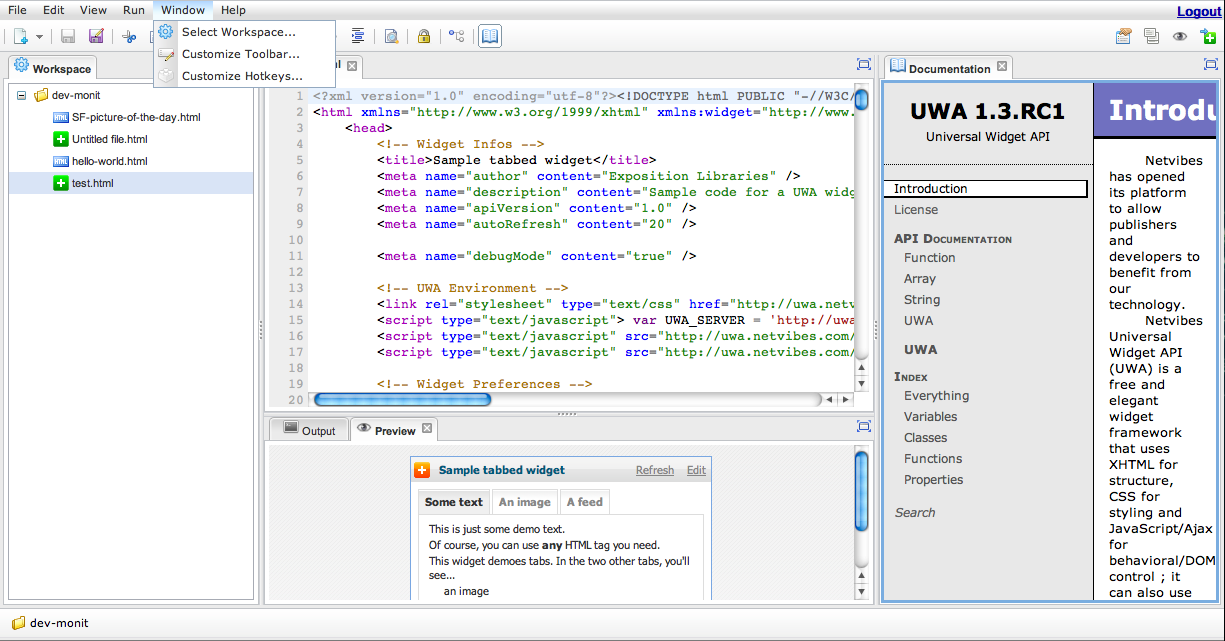Click the Save file toolbar icon

point(68,37)
